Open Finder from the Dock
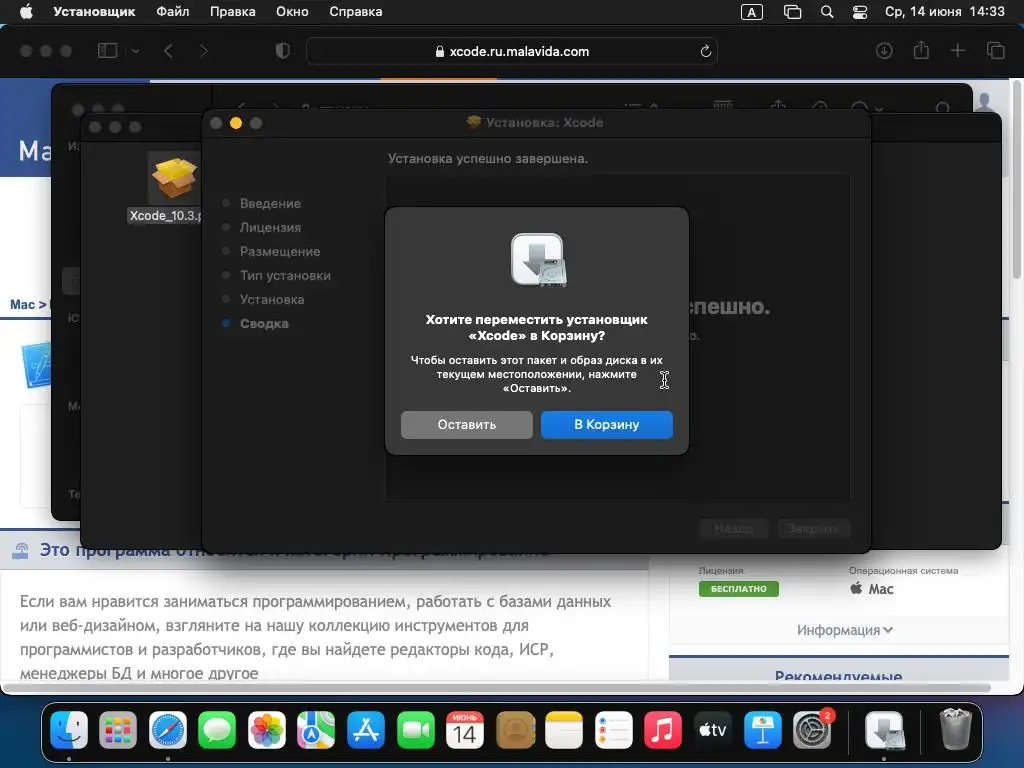This screenshot has height=768, width=1024. tap(69, 730)
